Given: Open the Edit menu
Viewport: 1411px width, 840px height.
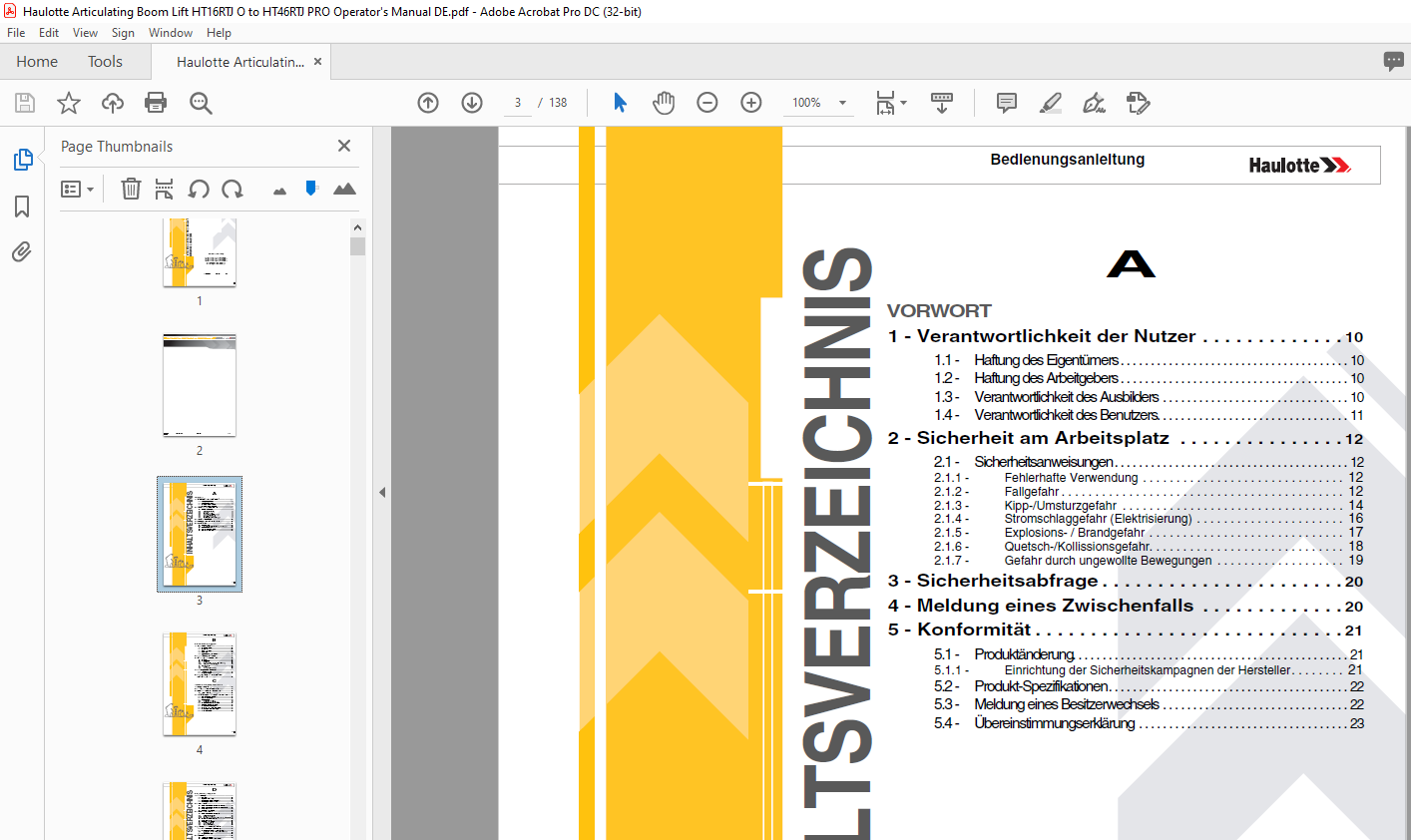Looking at the screenshot, I should point(49,33).
